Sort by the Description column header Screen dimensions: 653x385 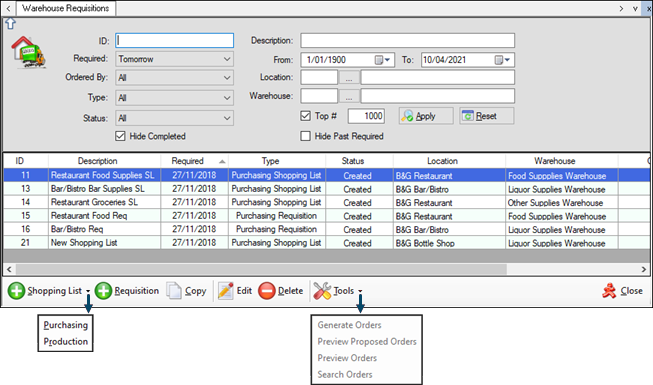105,161
